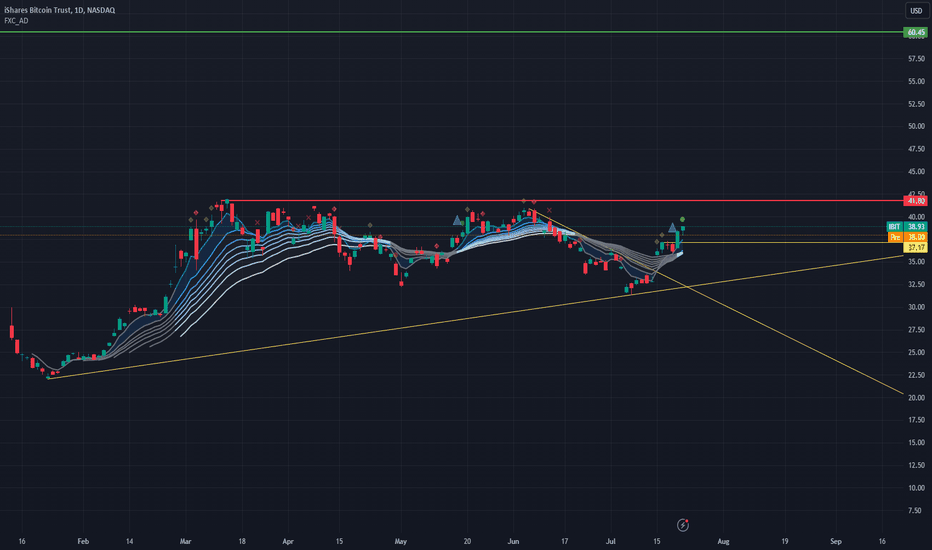
Task: Click the blue triangle marker near May 20
Action: tap(457, 221)
